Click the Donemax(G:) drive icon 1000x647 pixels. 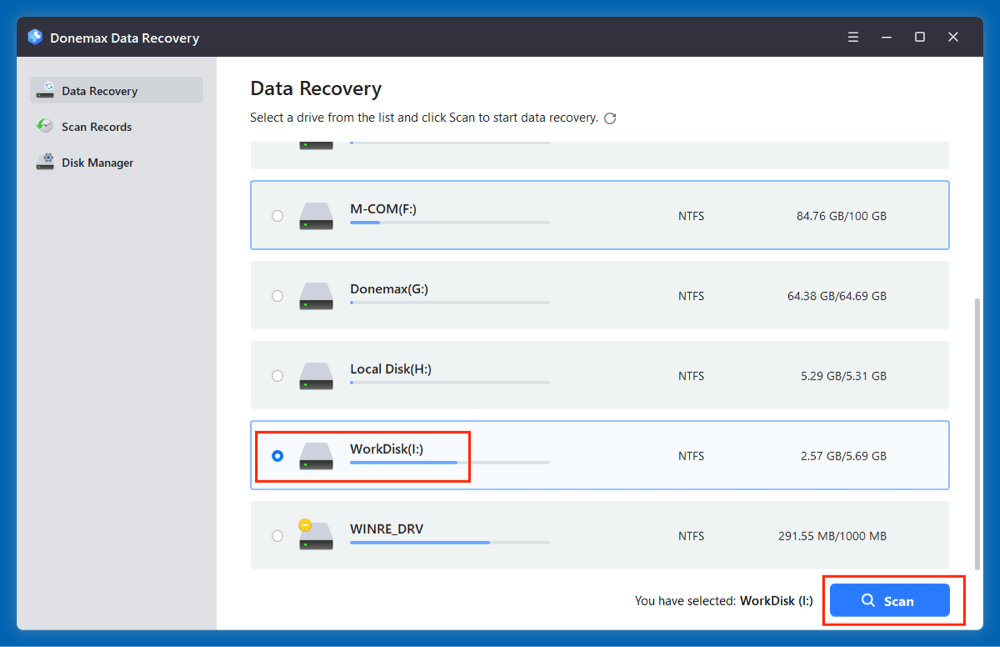(316, 295)
